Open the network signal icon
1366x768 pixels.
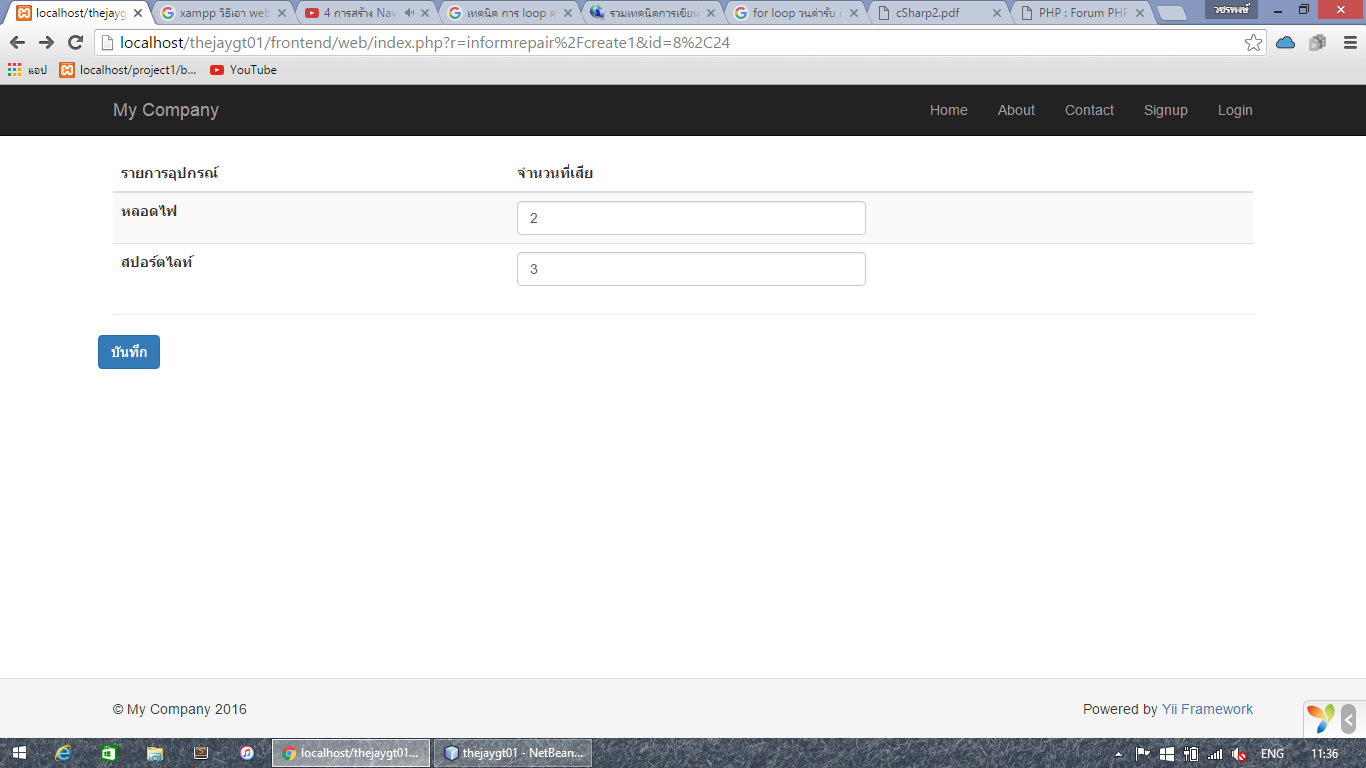point(1215,754)
